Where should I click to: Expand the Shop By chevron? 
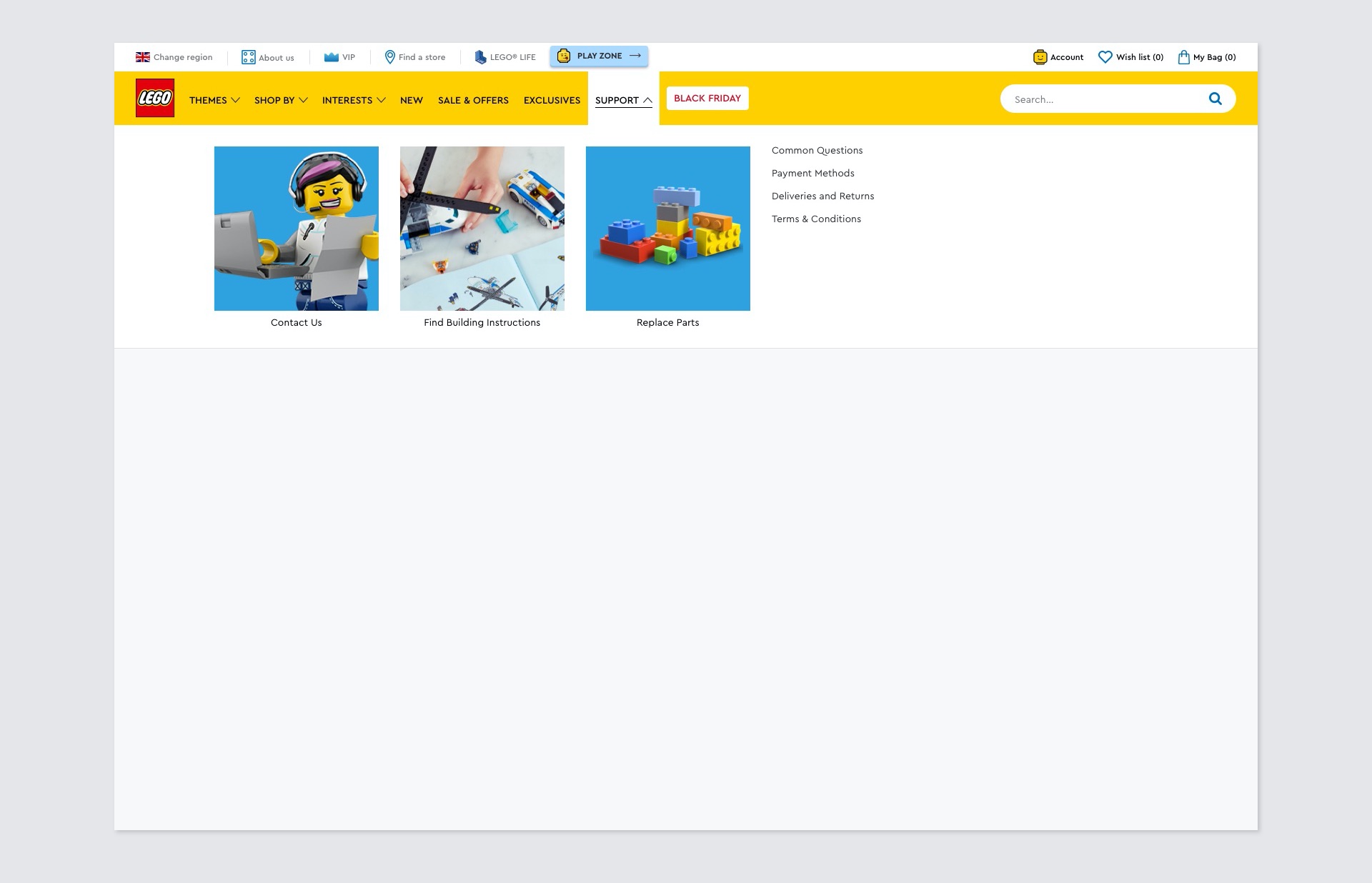click(303, 100)
